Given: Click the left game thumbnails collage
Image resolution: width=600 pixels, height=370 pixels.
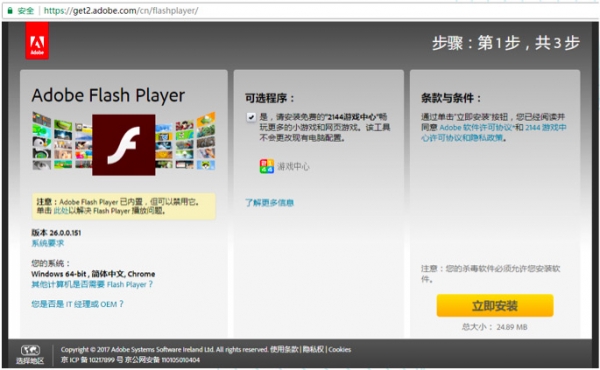Looking at the screenshot, I should click(62, 142).
